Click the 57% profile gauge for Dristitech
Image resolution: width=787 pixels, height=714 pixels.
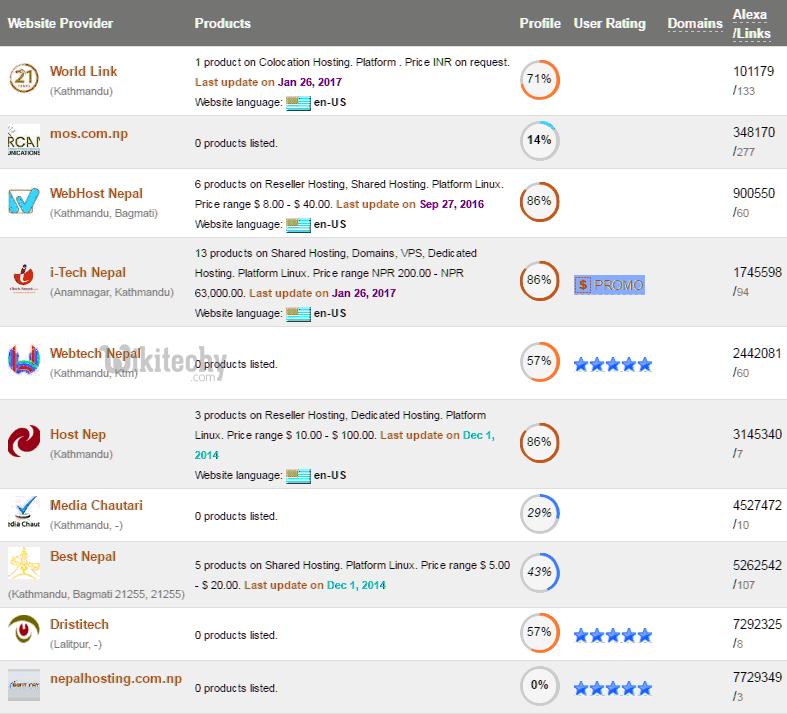540,632
